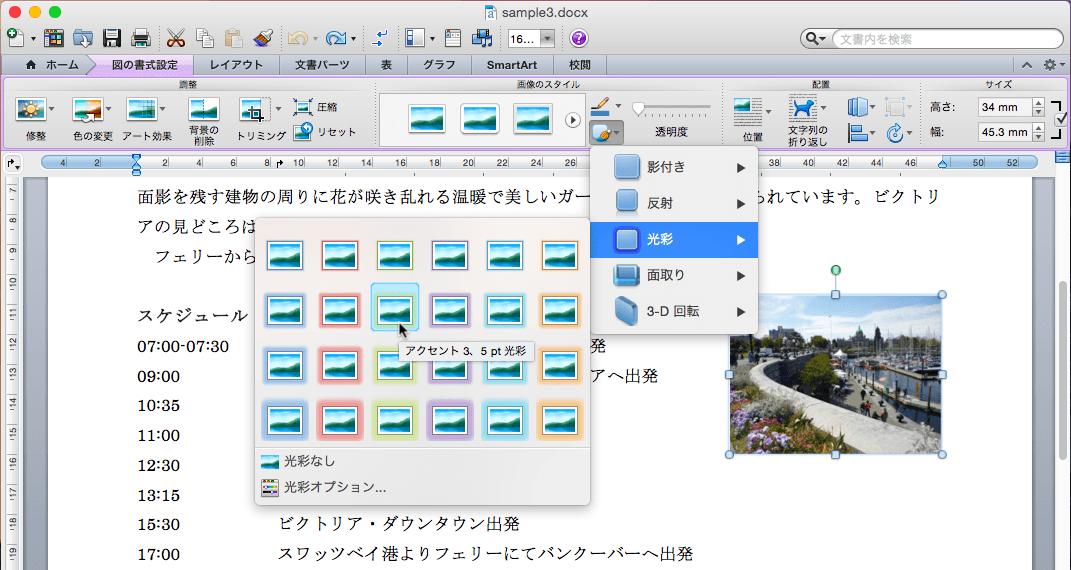
Task: Switch to the レイアウト tab
Action: click(x=236, y=65)
